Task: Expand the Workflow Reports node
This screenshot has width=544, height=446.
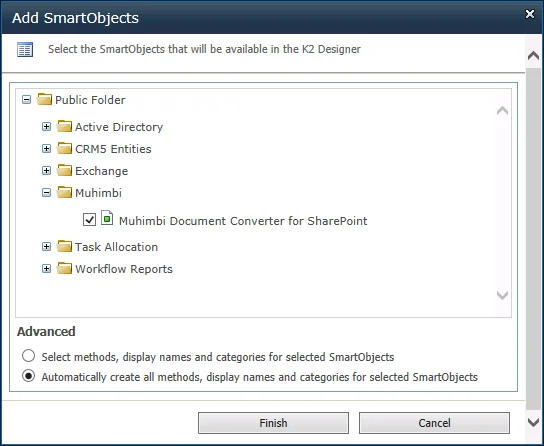Action: pyautogui.click(x=46, y=268)
